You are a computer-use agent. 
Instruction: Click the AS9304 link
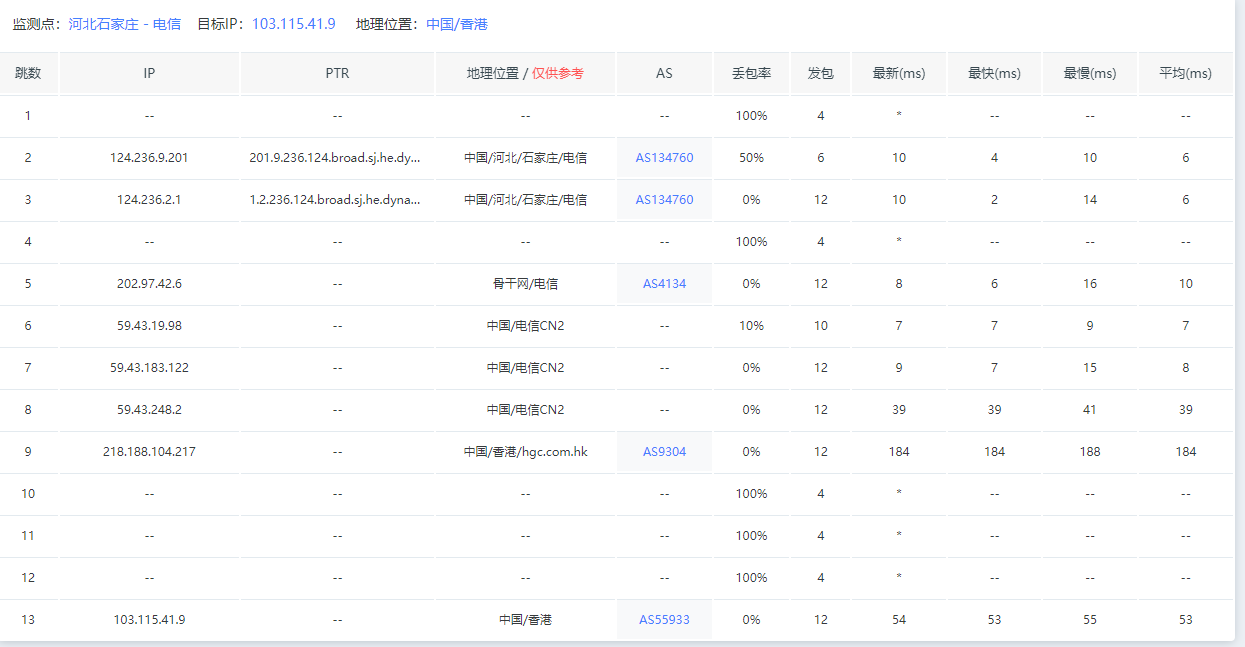(664, 452)
